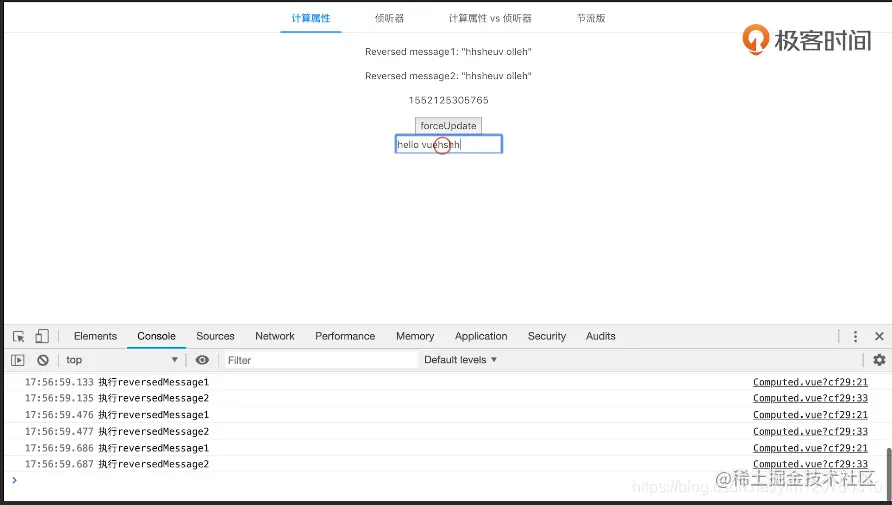Open Computed.vue link for 17:56:59.686 log

[x=810, y=448]
